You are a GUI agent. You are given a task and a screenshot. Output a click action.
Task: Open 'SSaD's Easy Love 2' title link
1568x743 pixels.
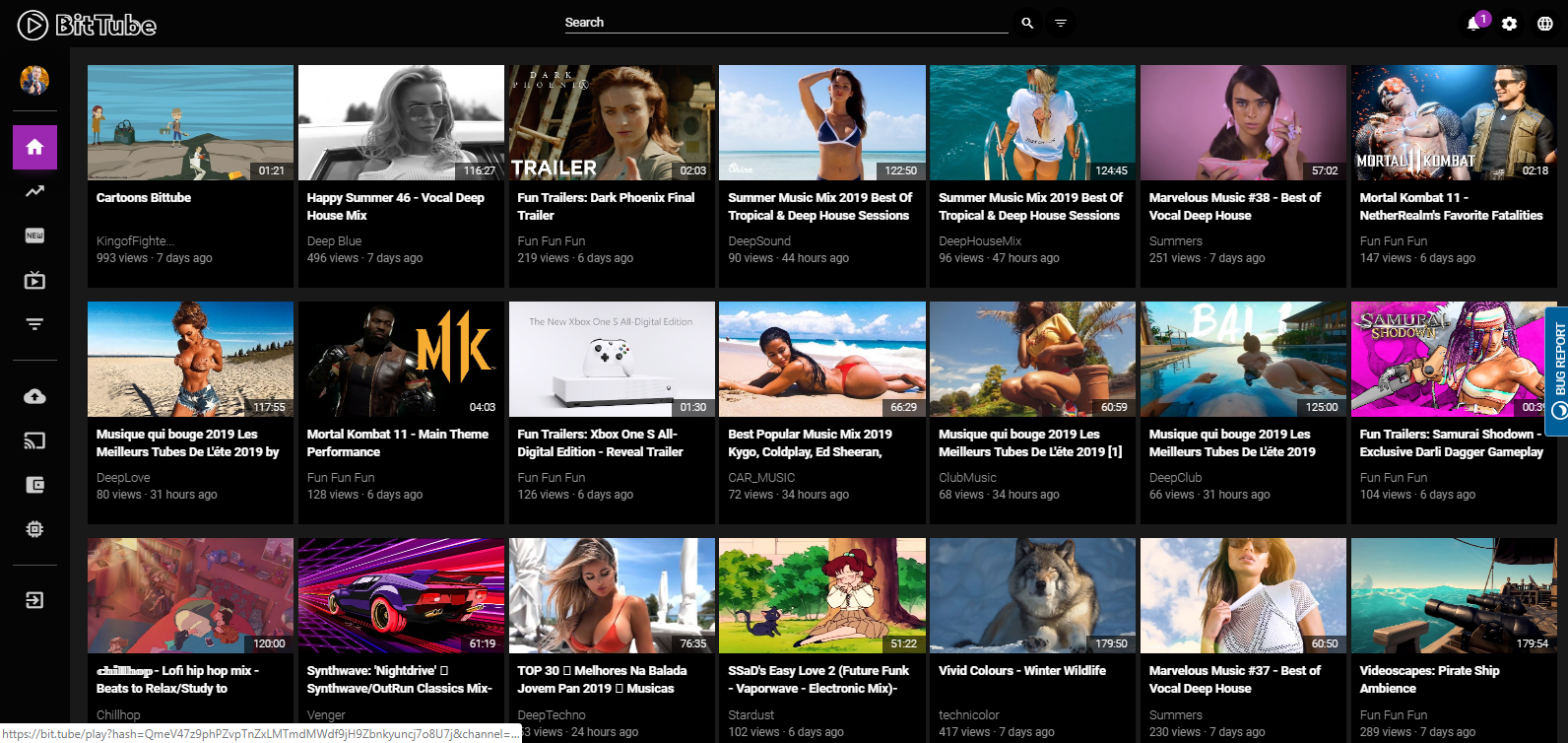(818, 679)
